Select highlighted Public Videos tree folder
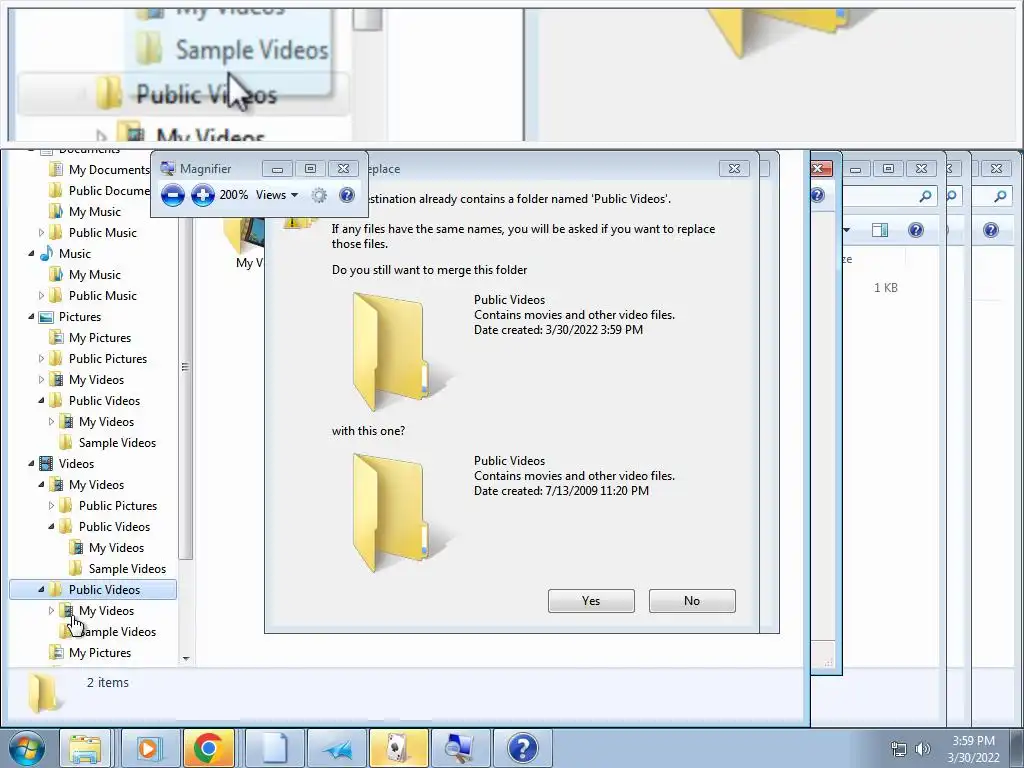 coord(93,590)
